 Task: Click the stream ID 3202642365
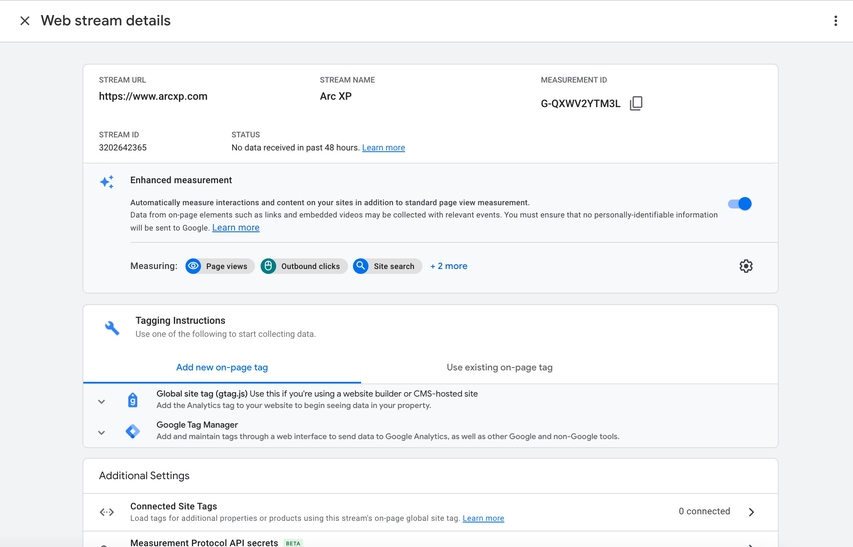[122, 147]
